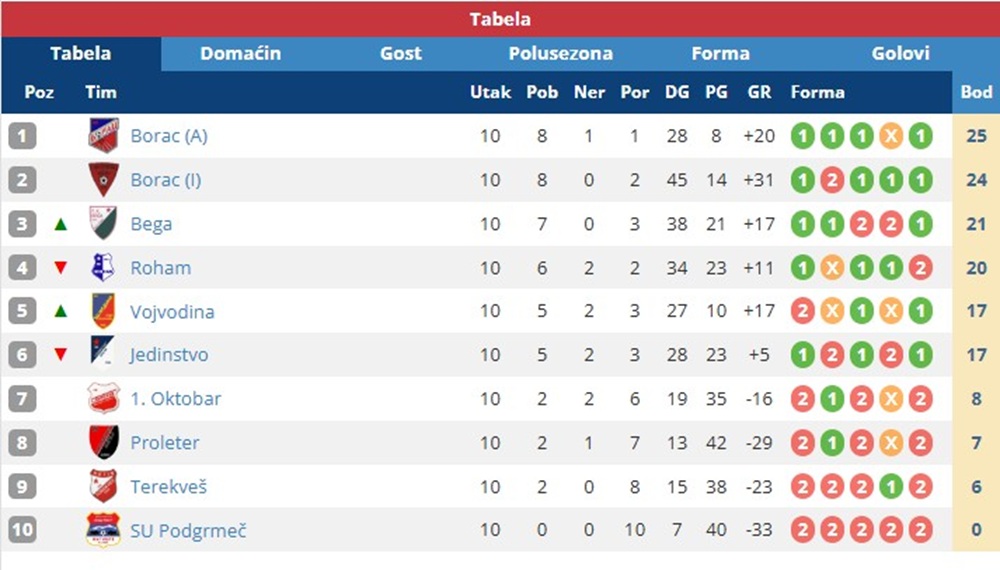Viewport: 1000px width, 570px height.
Task: Click the Roham team crest
Action: pyautogui.click(x=103, y=267)
